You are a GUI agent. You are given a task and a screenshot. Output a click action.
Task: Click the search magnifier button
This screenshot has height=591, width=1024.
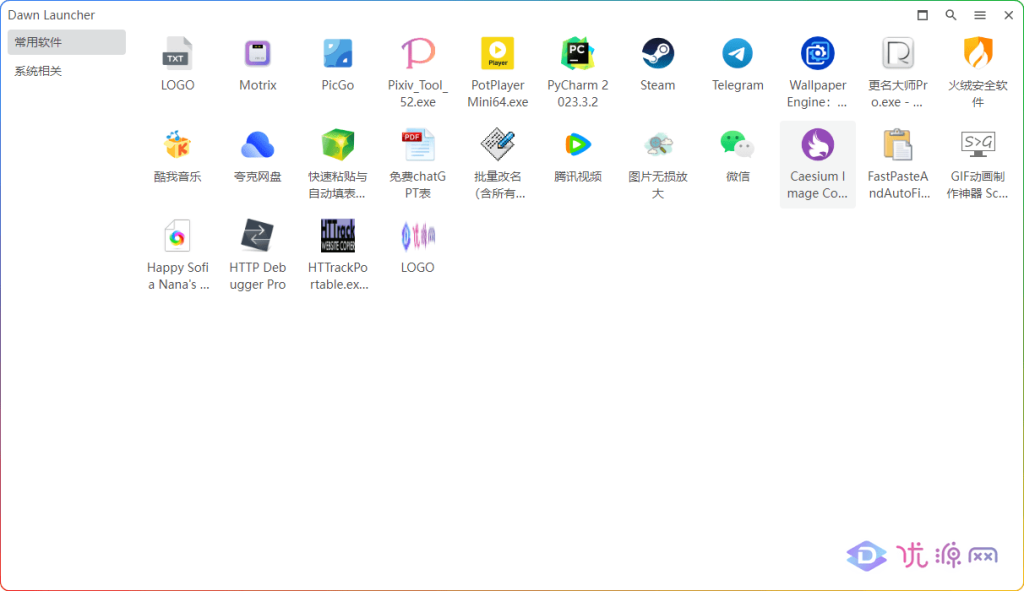[951, 15]
